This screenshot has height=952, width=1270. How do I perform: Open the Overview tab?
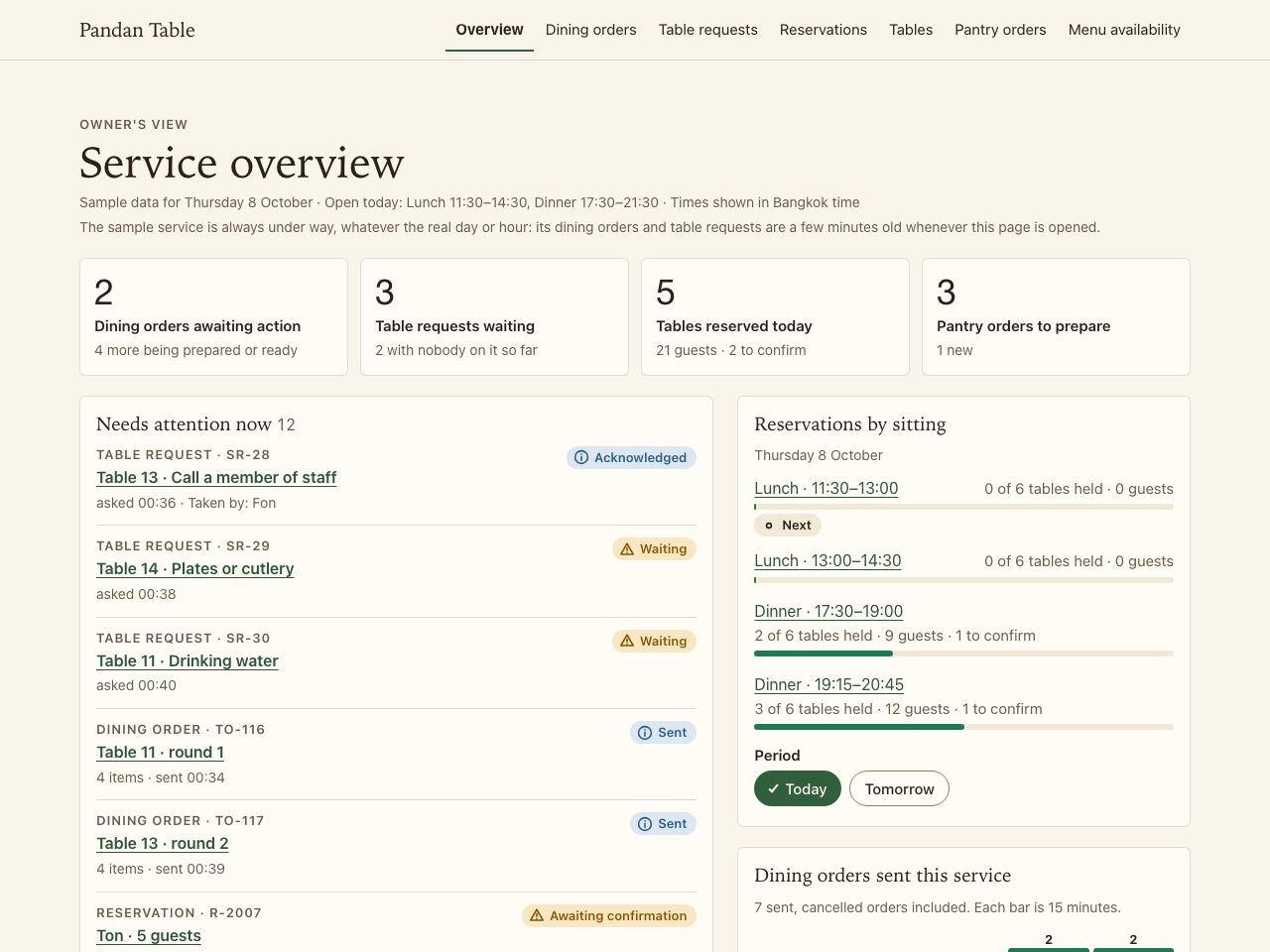tap(489, 30)
